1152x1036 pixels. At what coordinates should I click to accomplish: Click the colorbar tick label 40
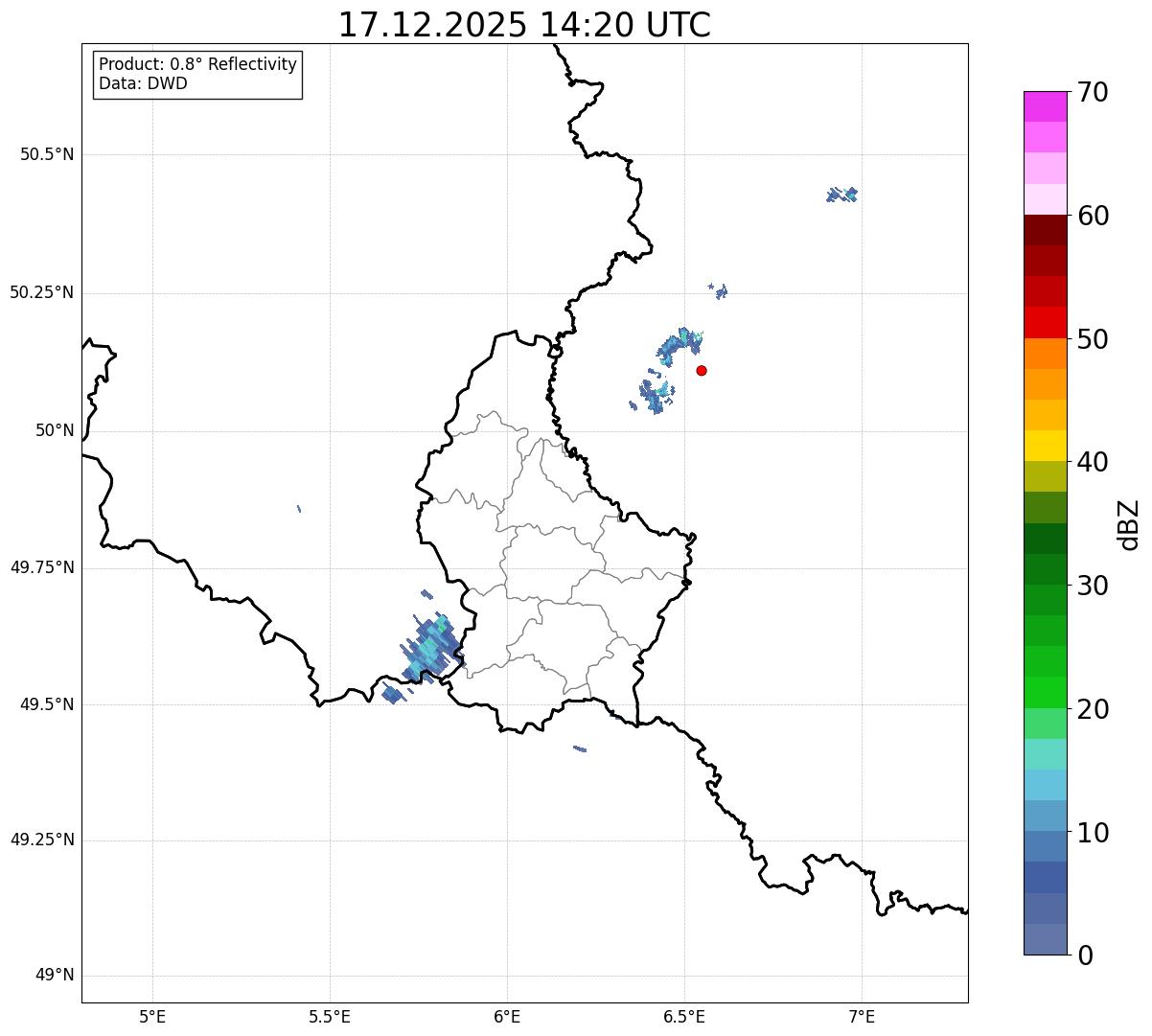[1092, 462]
